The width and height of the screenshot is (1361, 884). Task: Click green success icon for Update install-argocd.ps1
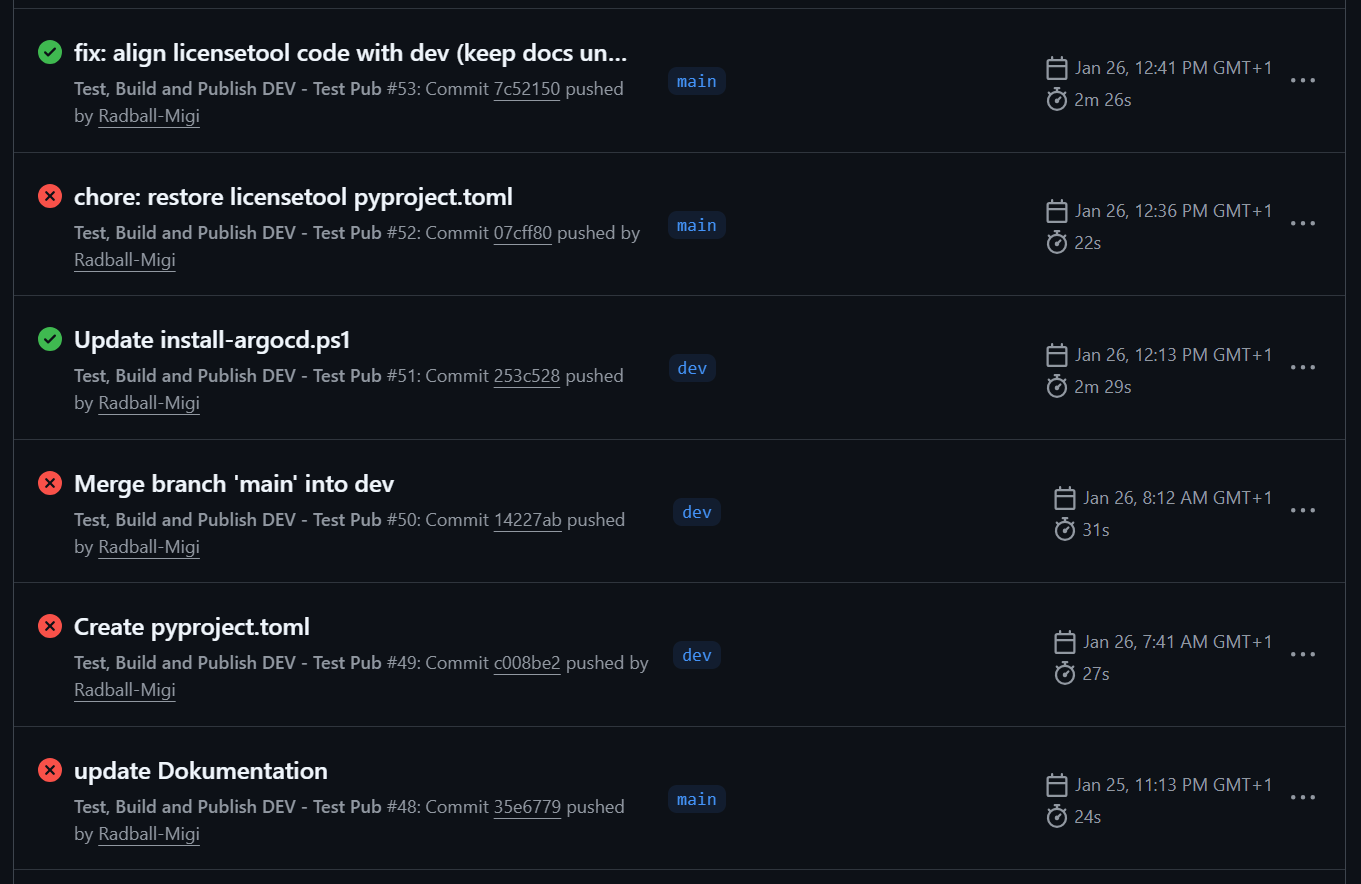(49, 340)
